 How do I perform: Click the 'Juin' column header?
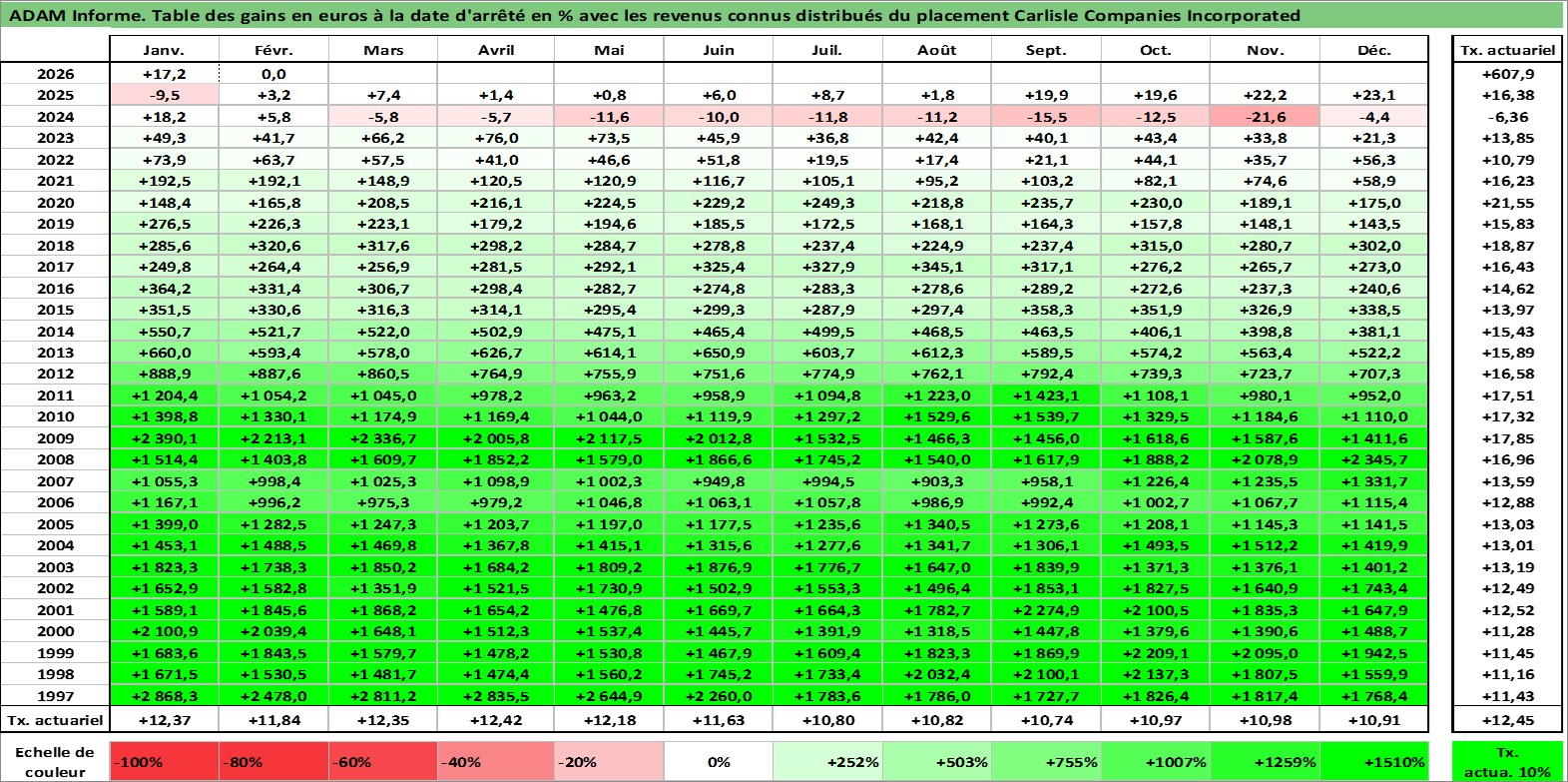719,50
